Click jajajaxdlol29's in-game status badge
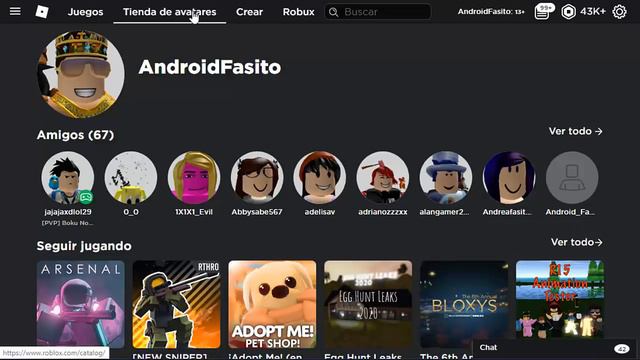Screen dimensions: 640x360 (x=86, y=197)
